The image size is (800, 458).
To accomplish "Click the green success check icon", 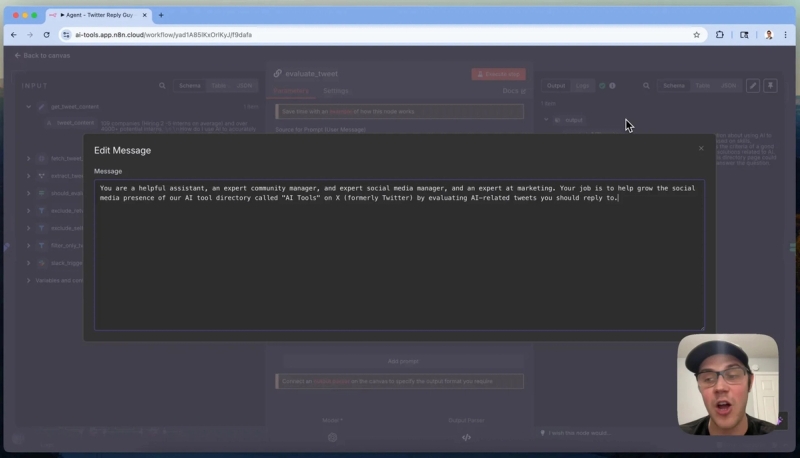I will click(602, 86).
